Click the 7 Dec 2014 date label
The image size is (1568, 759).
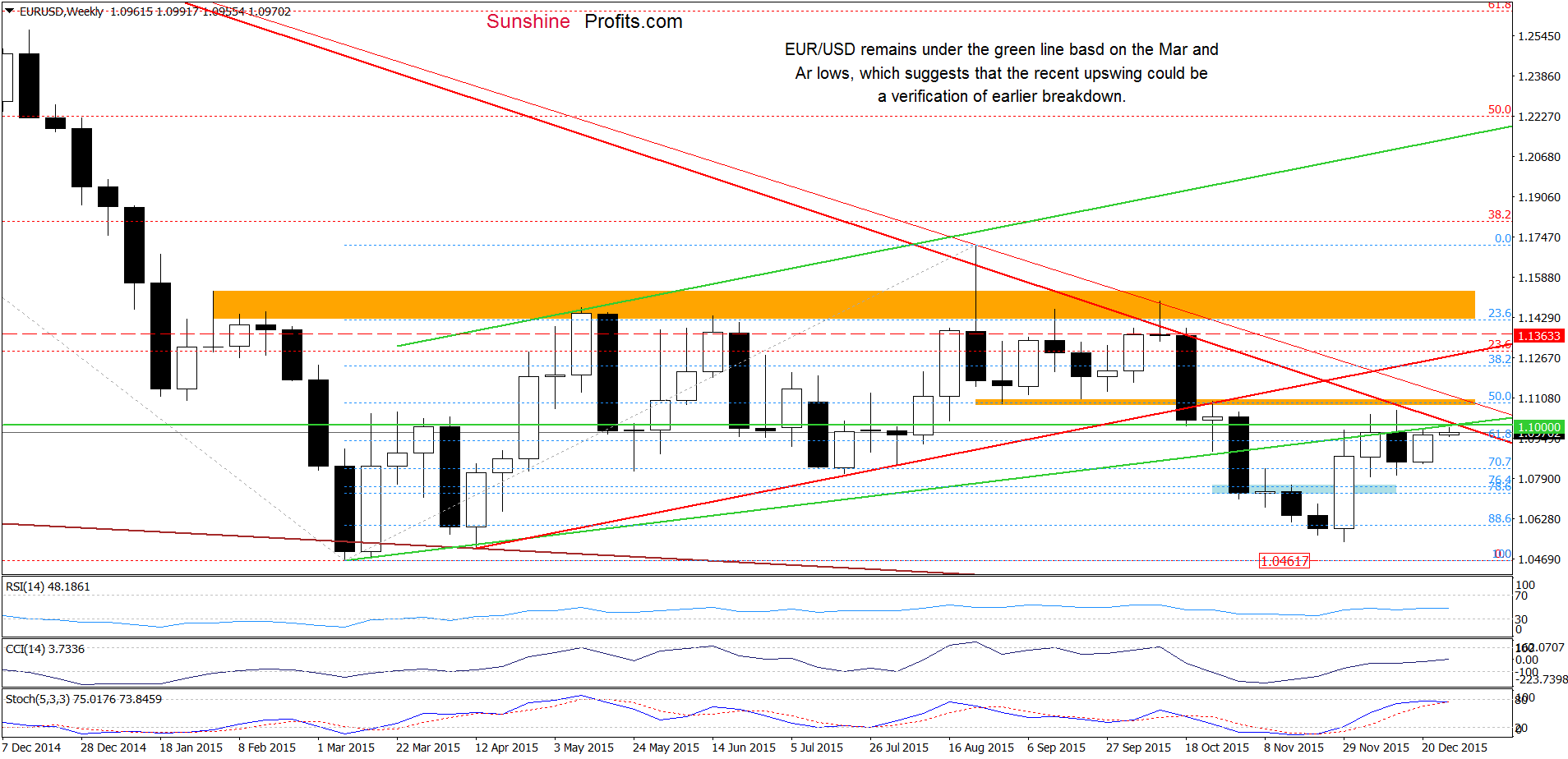[x=31, y=747]
